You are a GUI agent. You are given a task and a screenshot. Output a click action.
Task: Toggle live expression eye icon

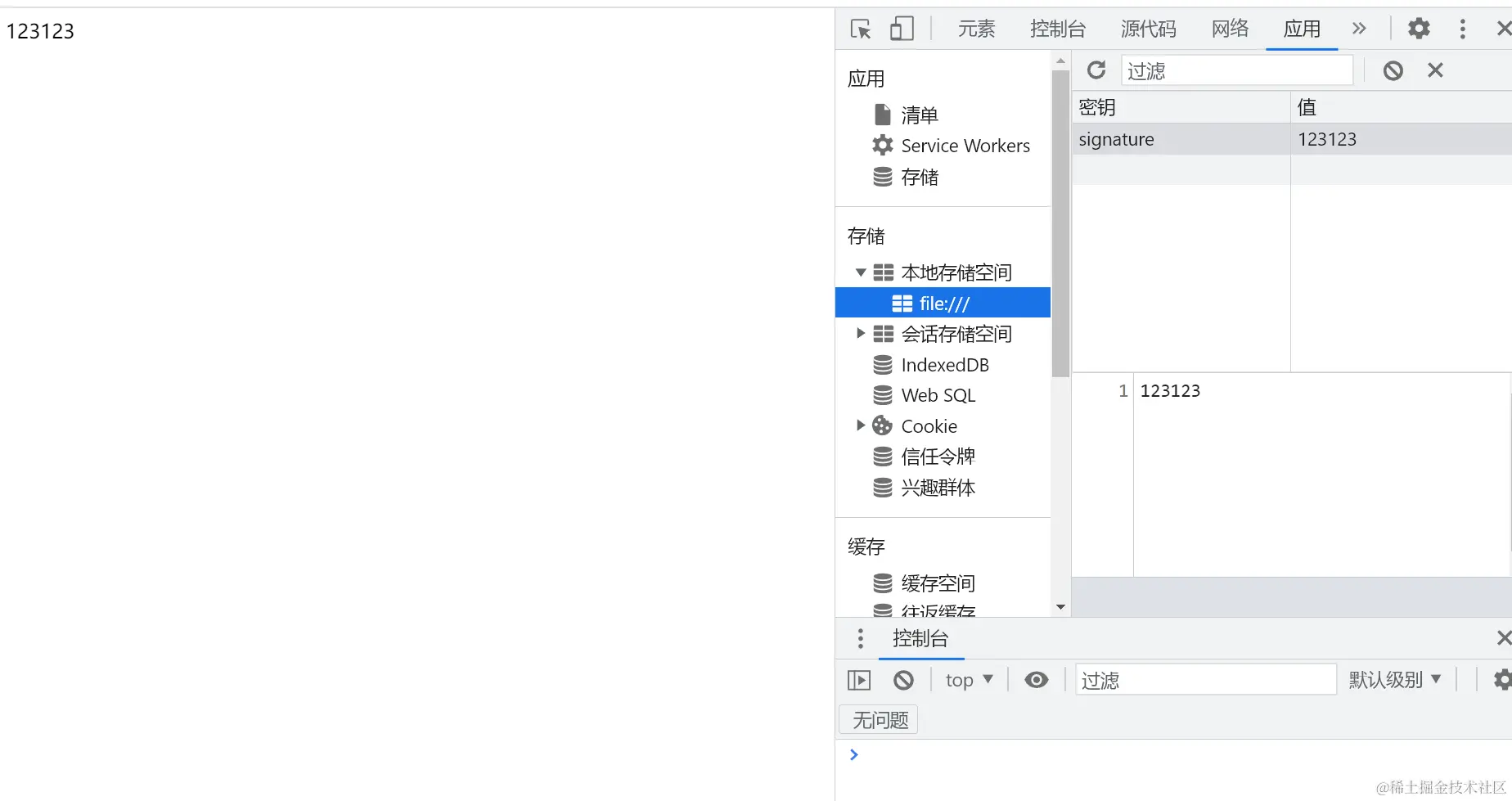point(1037,680)
